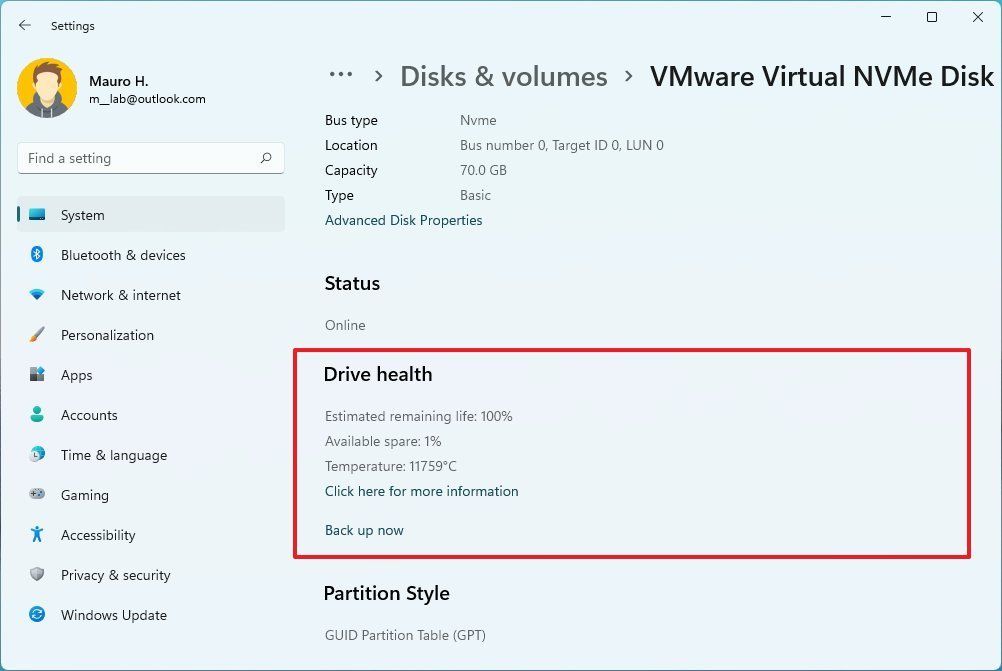Click the search magnifier icon
Viewport: 1002px width, 671px height.
(266, 158)
